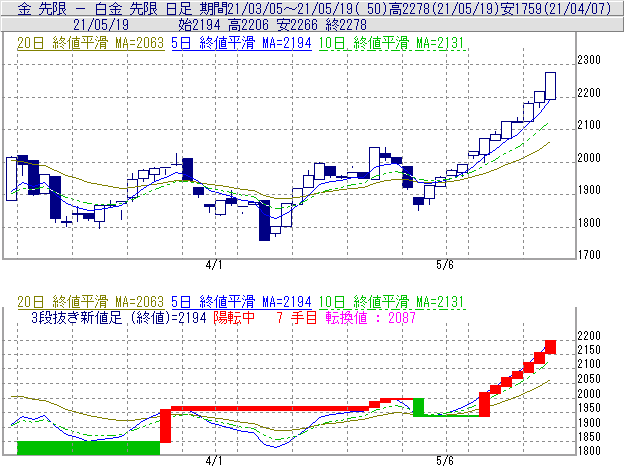Click the 2200 axis label on the candlestick chart

coord(589,93)
